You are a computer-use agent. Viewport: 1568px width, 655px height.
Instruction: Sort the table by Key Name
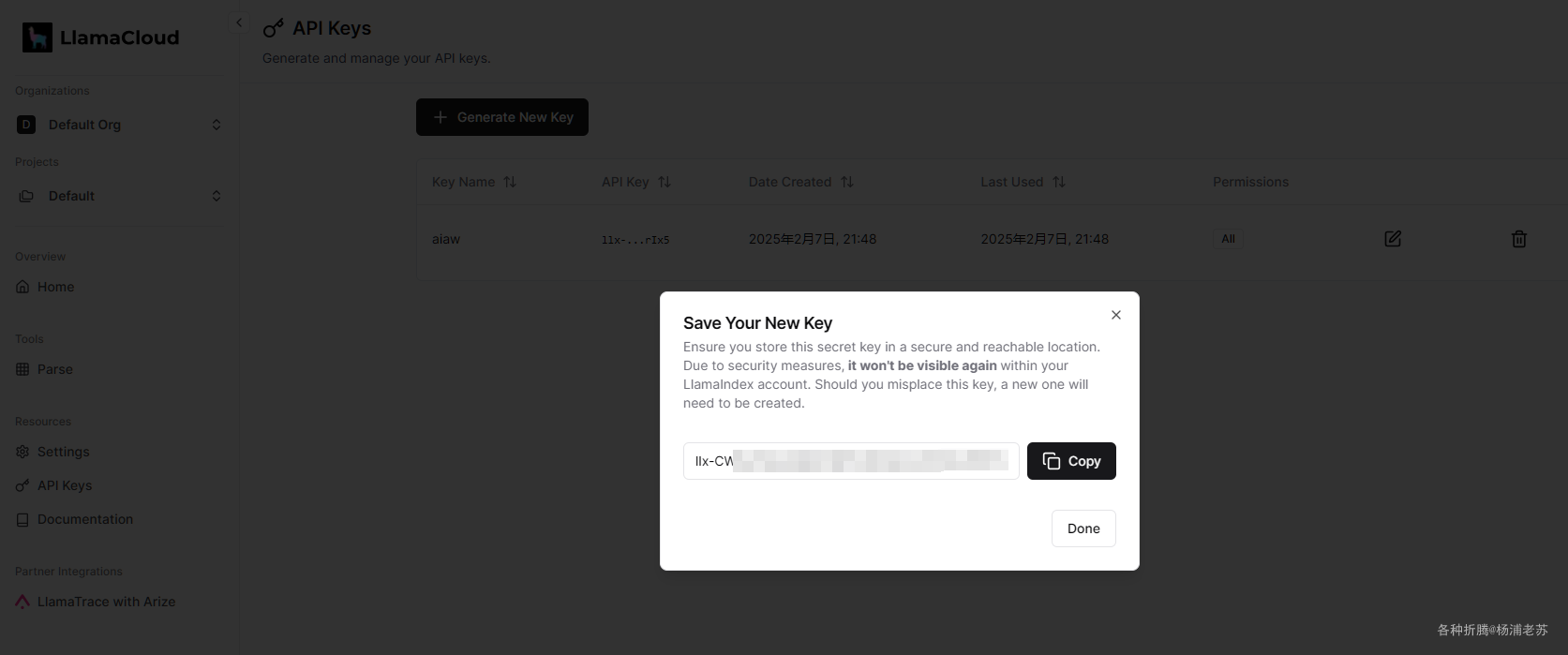(x=474, y=182)
